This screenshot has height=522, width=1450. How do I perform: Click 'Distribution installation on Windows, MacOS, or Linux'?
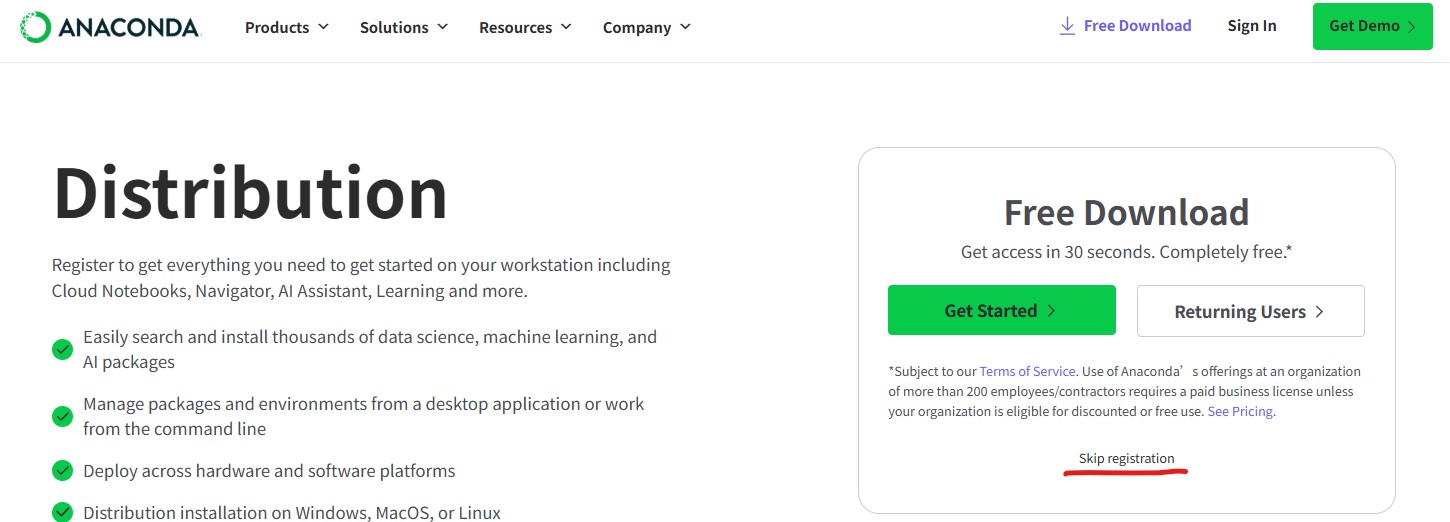(292, 513)
